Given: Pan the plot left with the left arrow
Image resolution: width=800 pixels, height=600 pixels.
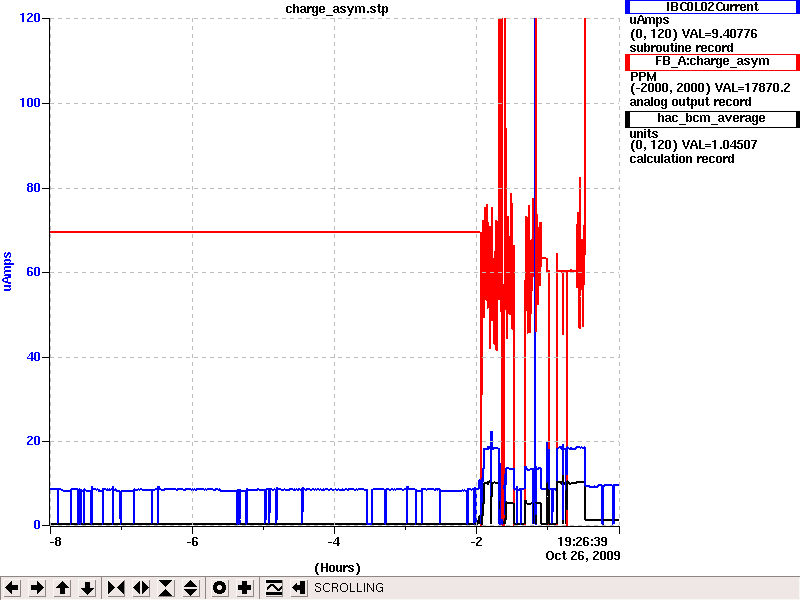Looking at the screenshot, I should coord(12,588).
